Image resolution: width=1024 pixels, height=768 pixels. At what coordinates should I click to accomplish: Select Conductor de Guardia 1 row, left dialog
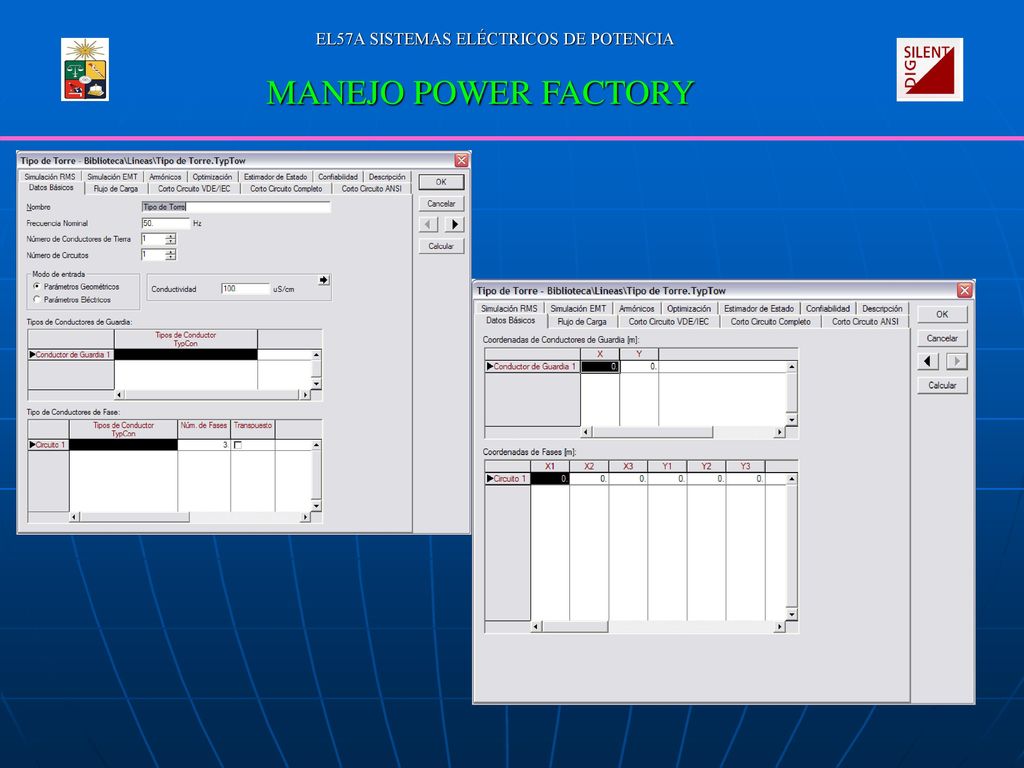71,355
